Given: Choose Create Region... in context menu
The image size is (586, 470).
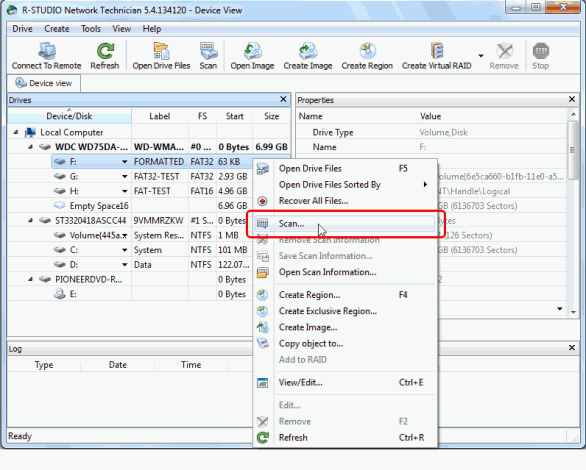Looking at the screenshot, I should [x=345, y=295].
